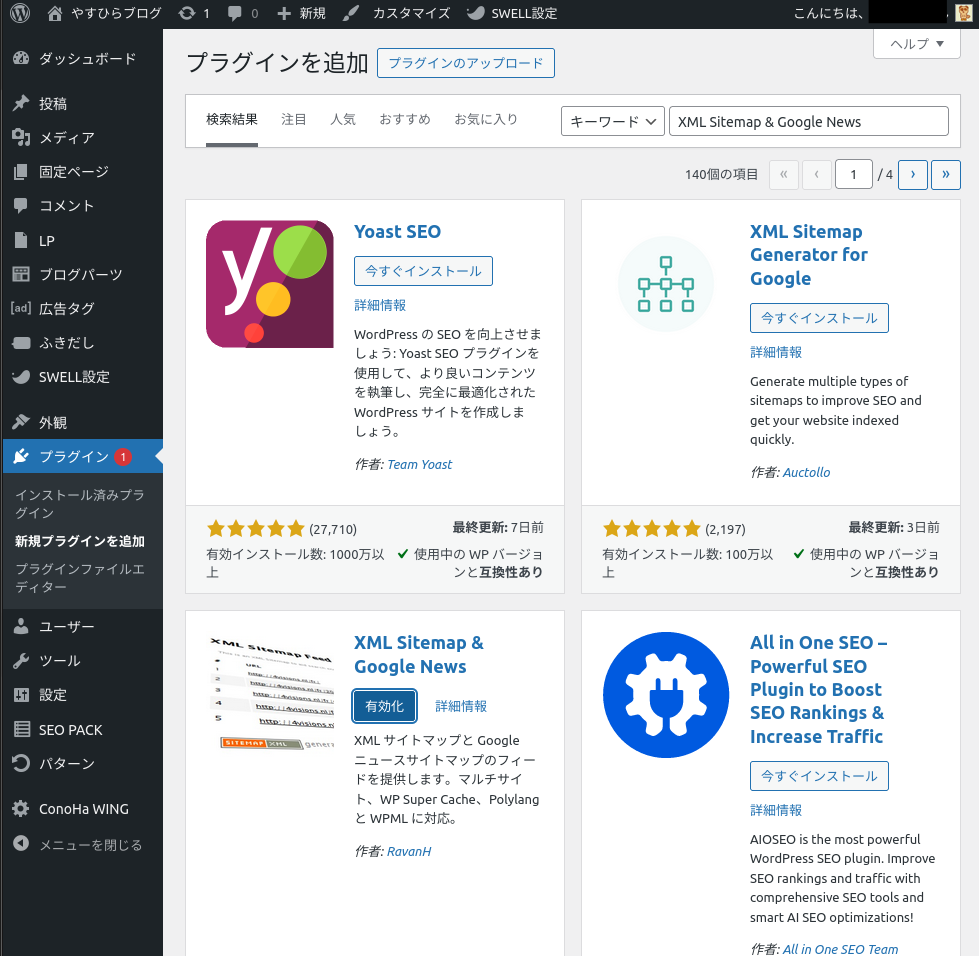Switch to the Recommended plugins tab
Screen dimensions: 979x956
[404, 119]
